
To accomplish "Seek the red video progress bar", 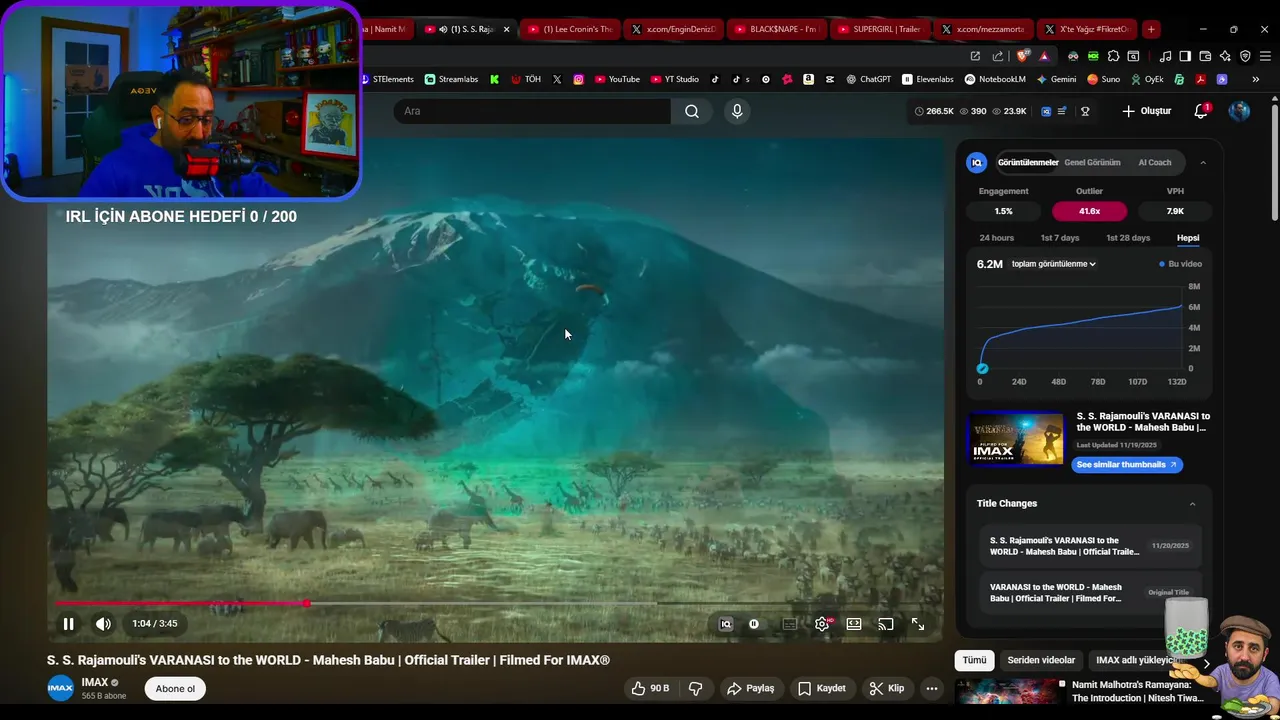I will pyautogui.click(x=495, y=603).
